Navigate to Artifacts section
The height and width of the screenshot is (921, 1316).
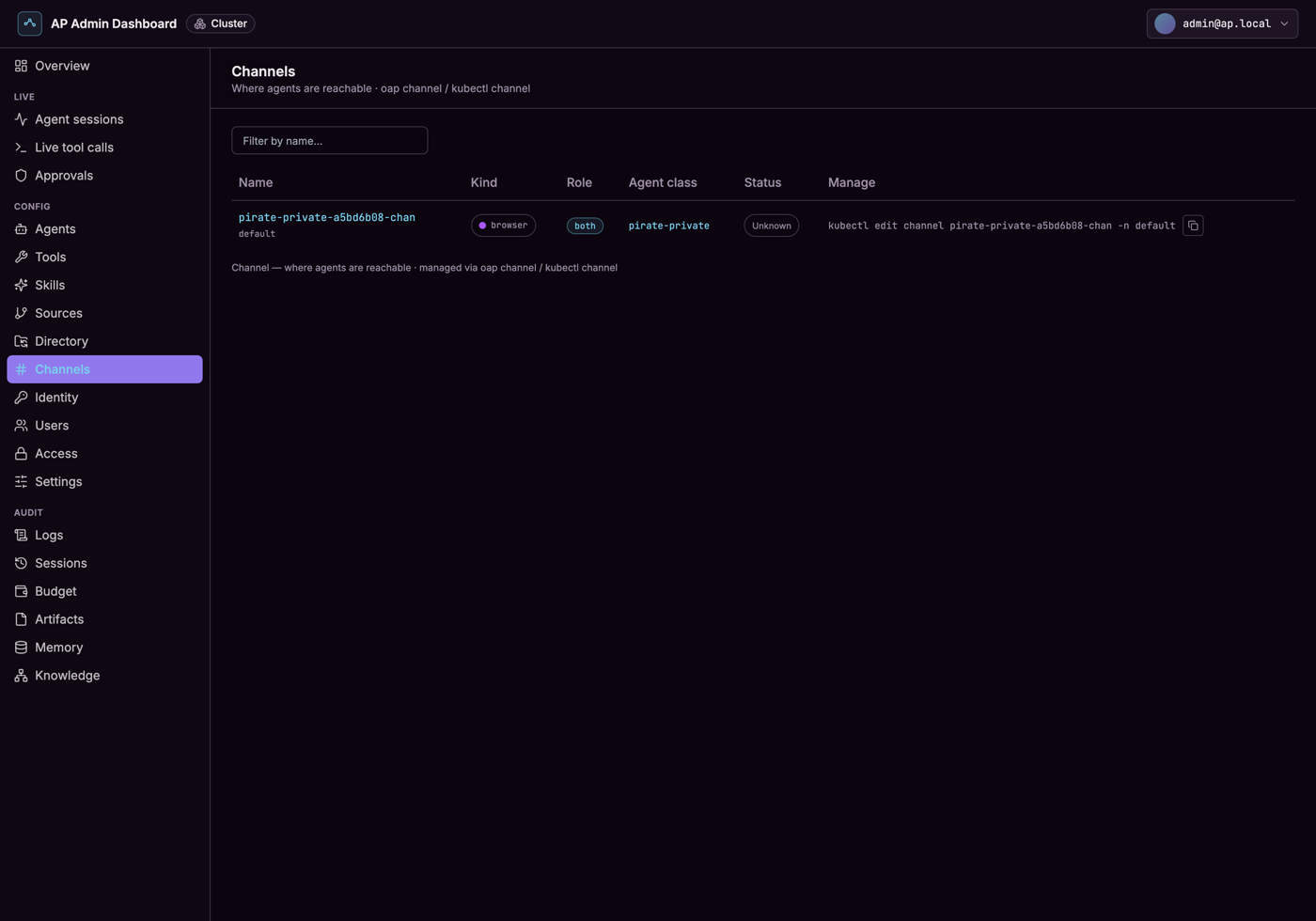[104, 620]
